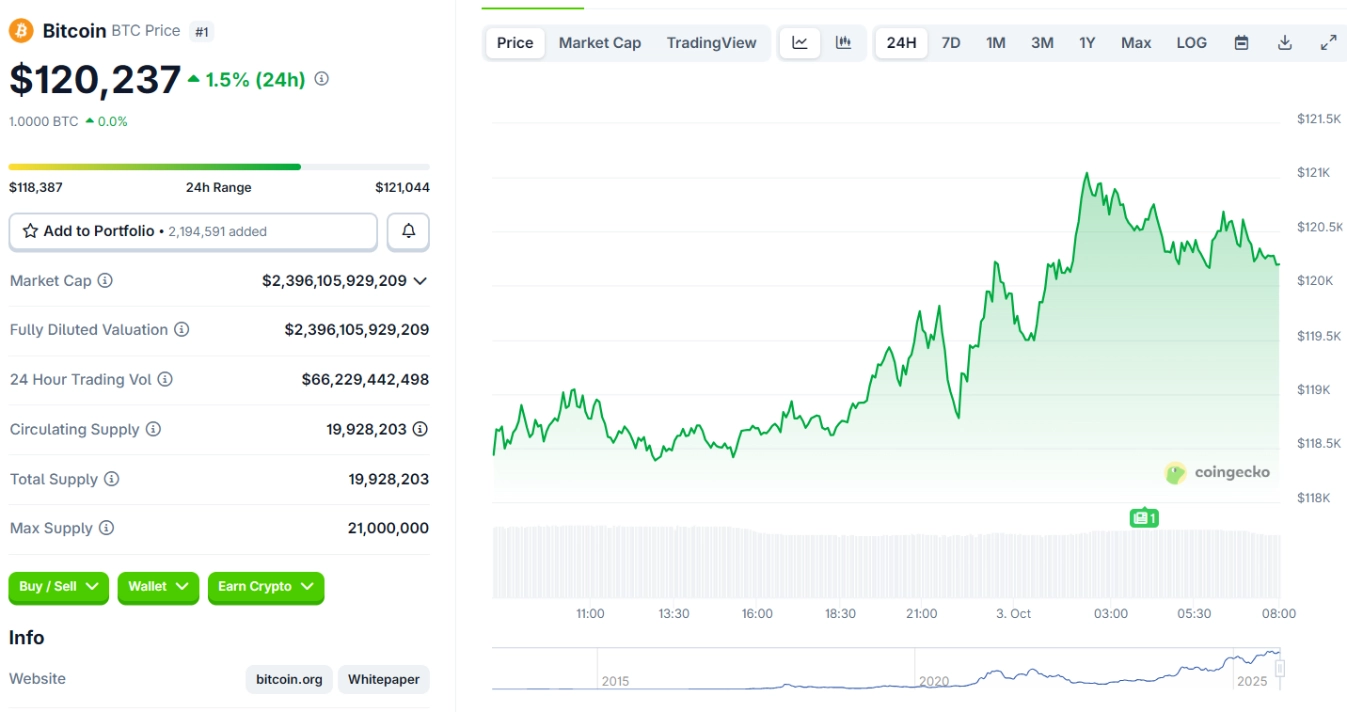The width and height of the screenshot is (1347, 712).
Task: Switch to the Market Cap tab
Action: tap(599, 43)
